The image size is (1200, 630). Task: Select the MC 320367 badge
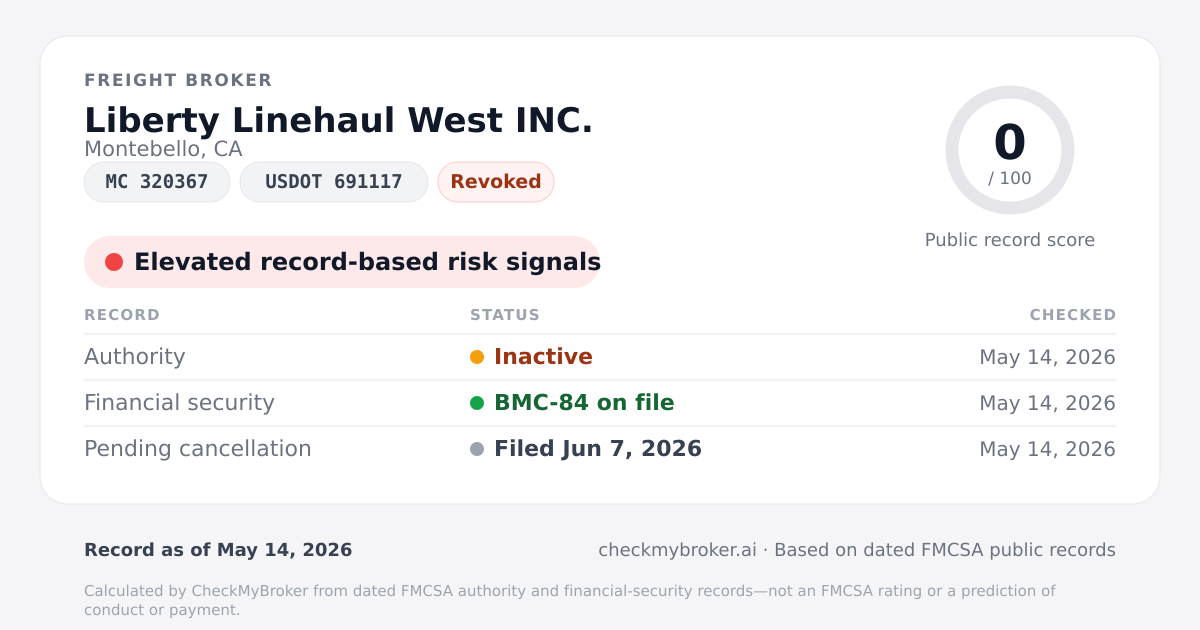(157, 182)
